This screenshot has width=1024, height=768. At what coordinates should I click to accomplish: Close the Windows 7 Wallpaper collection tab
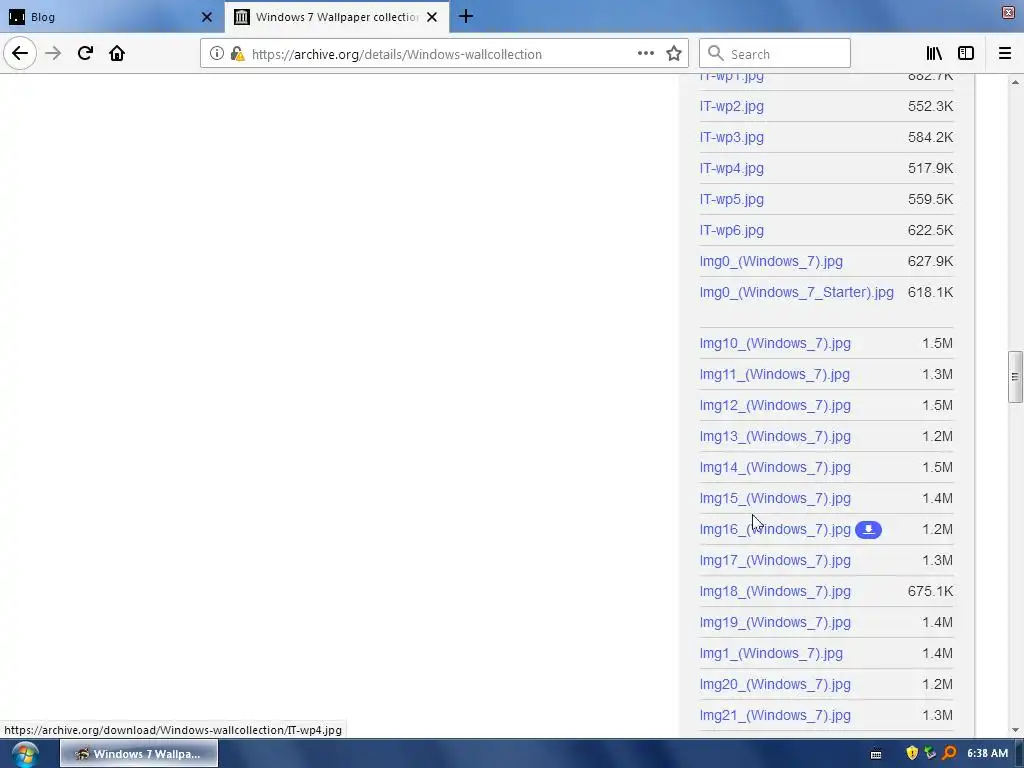(x=432, y=17)
